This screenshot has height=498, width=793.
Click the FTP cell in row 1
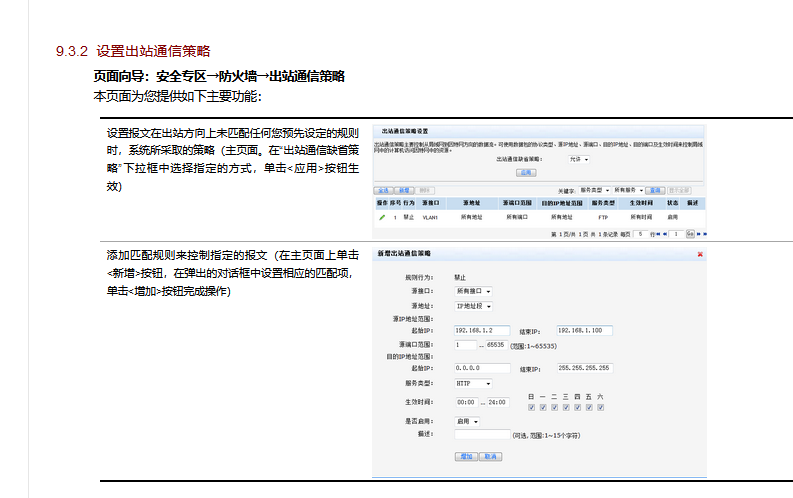tap(603, 217)
